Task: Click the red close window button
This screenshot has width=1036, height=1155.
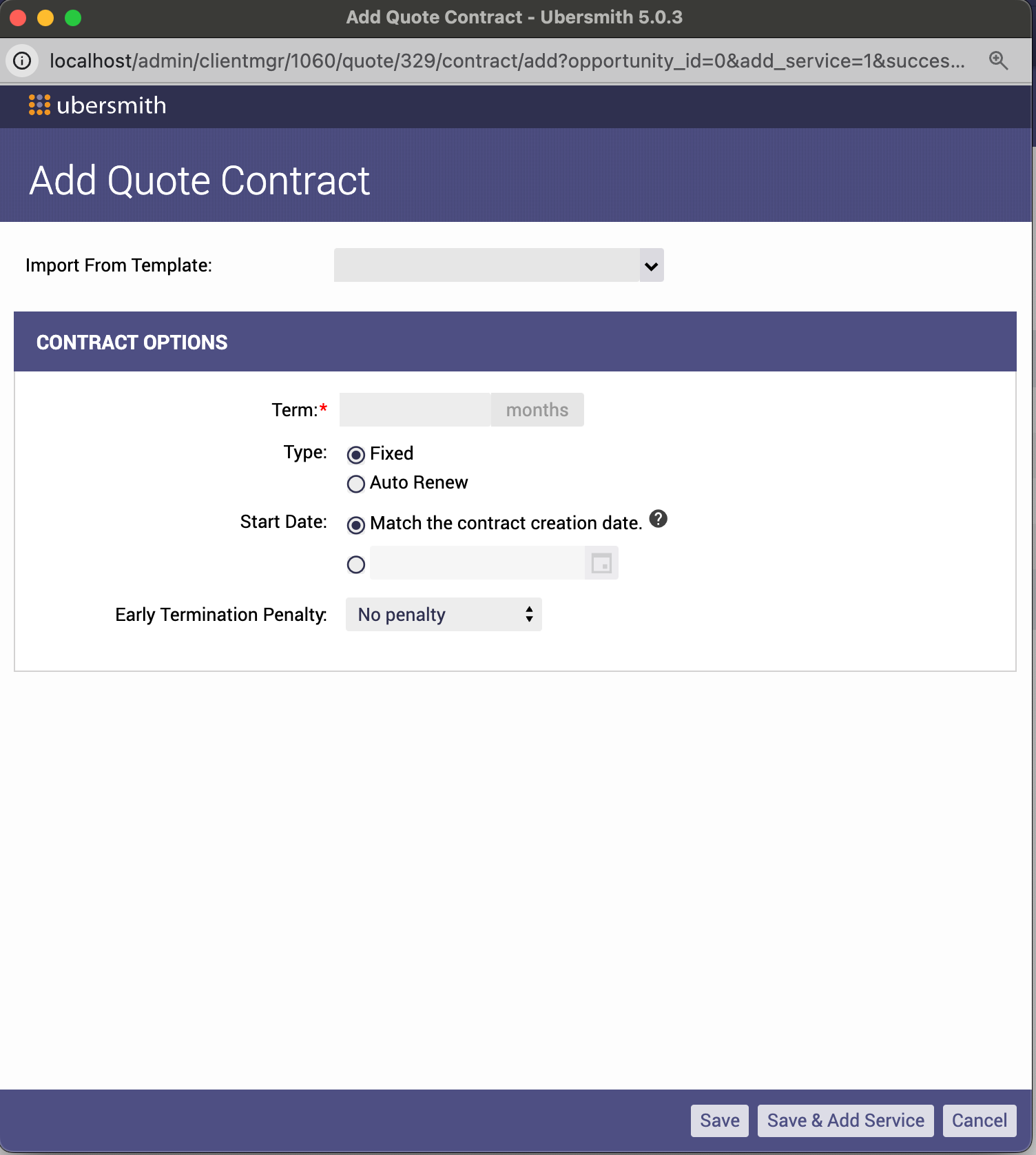Action: tap(18, 17)
